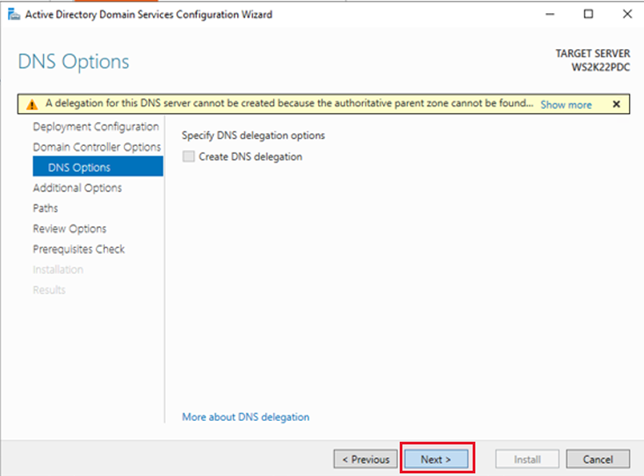The width and height of the screenshot is (644, 476).
Task: Go to Prerequisites Check step
Action: click(x=78, y=249)
